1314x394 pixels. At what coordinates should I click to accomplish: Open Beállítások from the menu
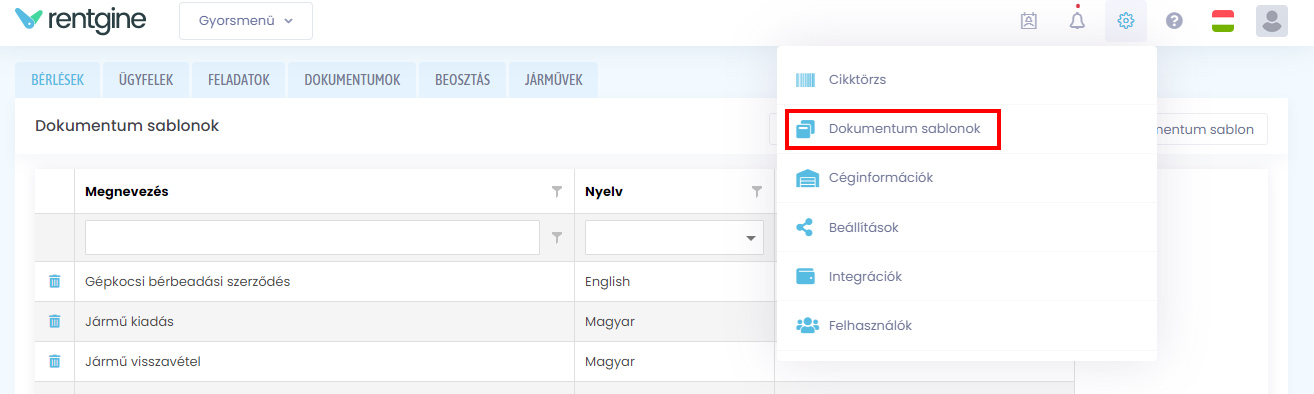pos(967,227)
